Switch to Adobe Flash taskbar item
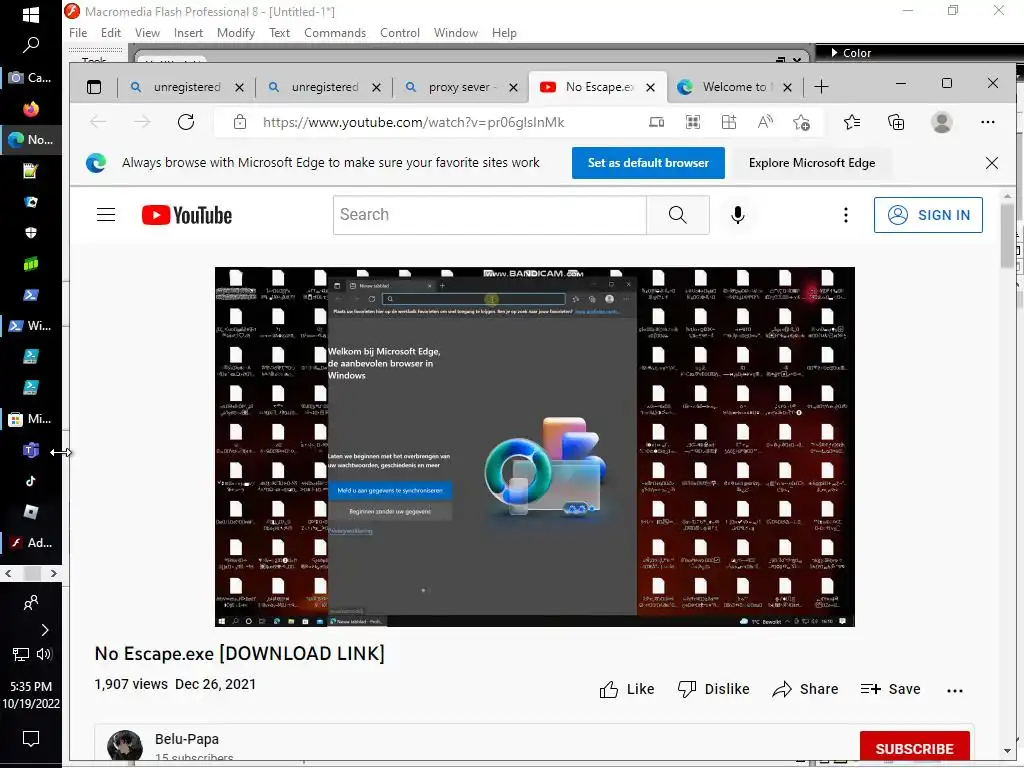This screenshot has width=1024, height=768. click(x=31, y=543)
